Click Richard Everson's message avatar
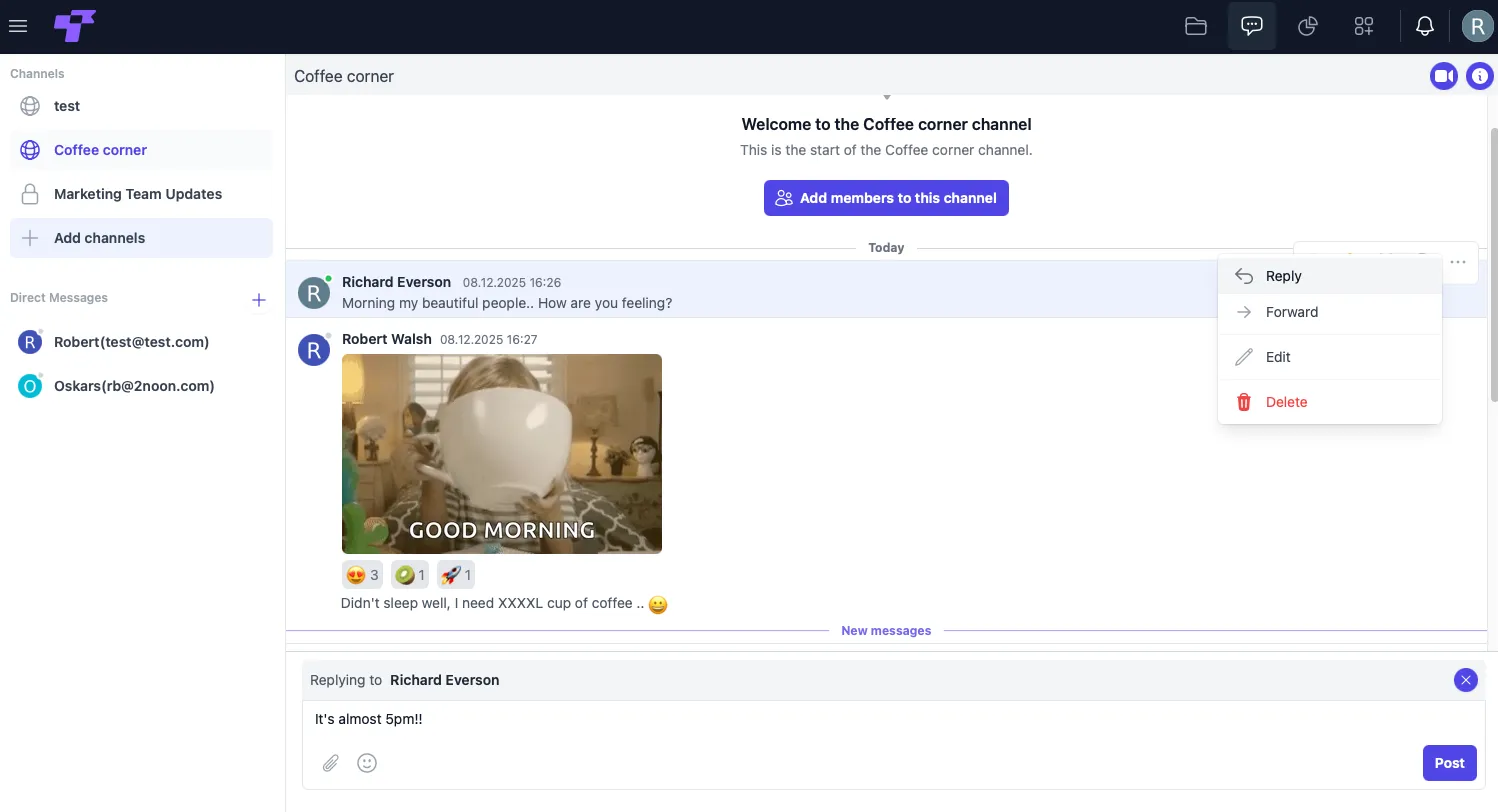 point(314,292)
